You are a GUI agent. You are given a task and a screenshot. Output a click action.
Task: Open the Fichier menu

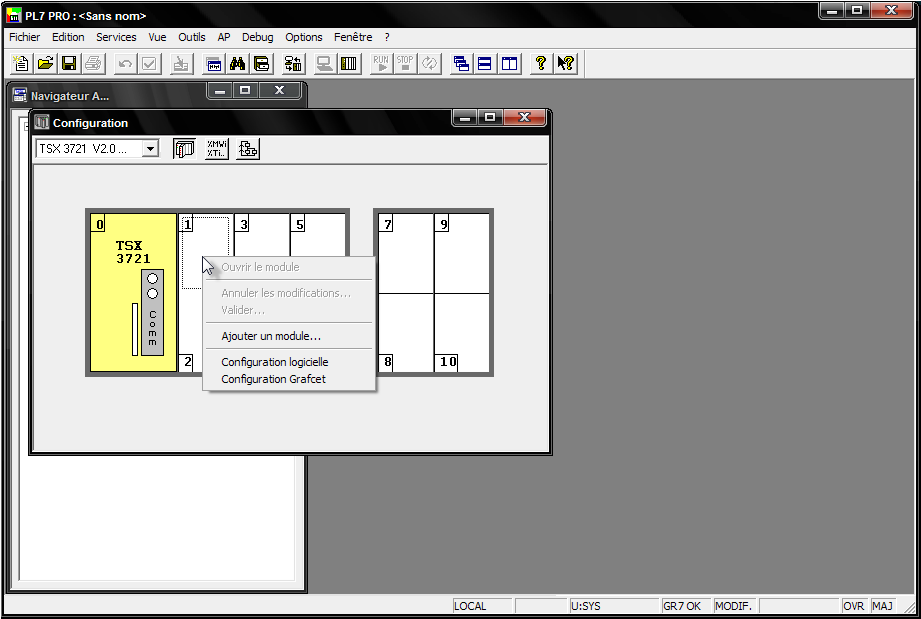(25, 37)
